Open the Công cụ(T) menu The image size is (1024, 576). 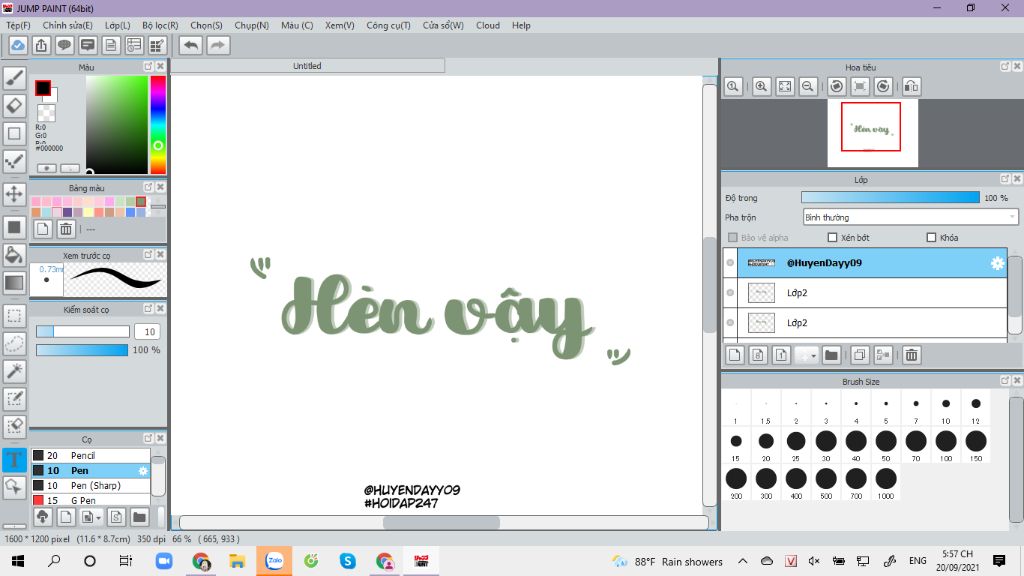point(389,25)
